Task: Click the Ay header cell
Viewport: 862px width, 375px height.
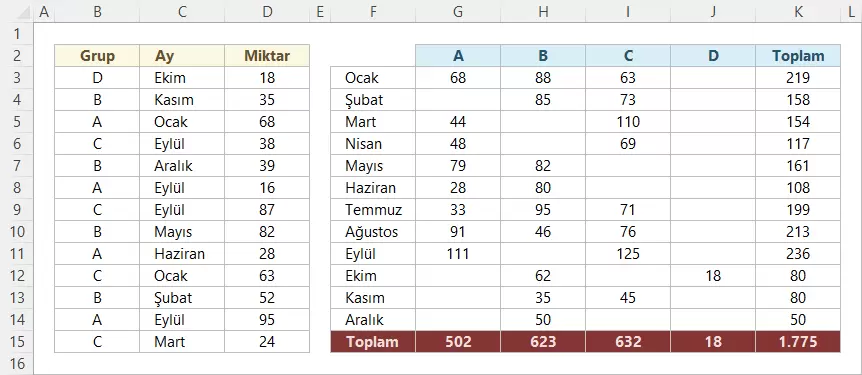Action: [182, 56]
